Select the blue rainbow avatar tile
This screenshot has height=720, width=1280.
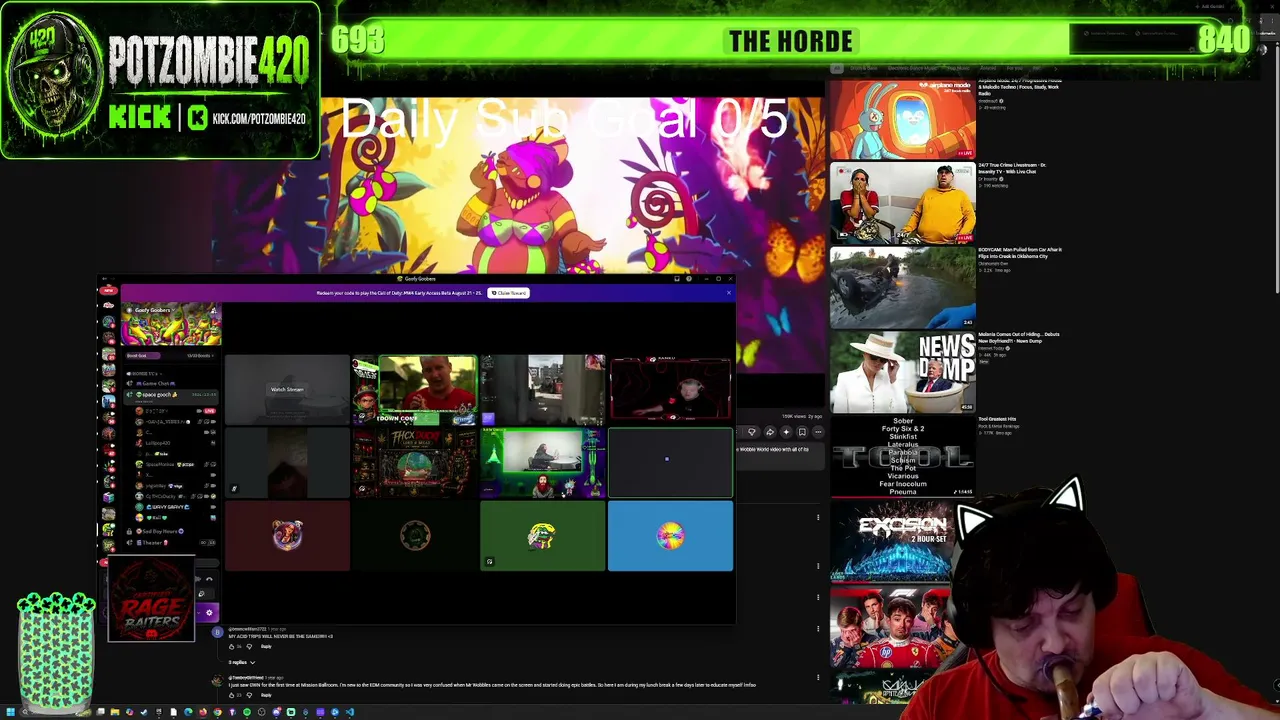point(670,537)
